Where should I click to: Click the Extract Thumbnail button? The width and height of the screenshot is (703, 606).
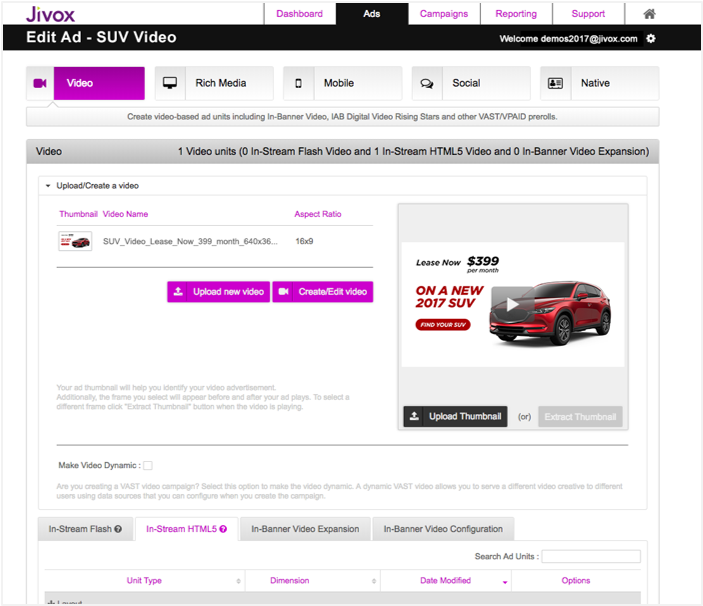[580, 416]
